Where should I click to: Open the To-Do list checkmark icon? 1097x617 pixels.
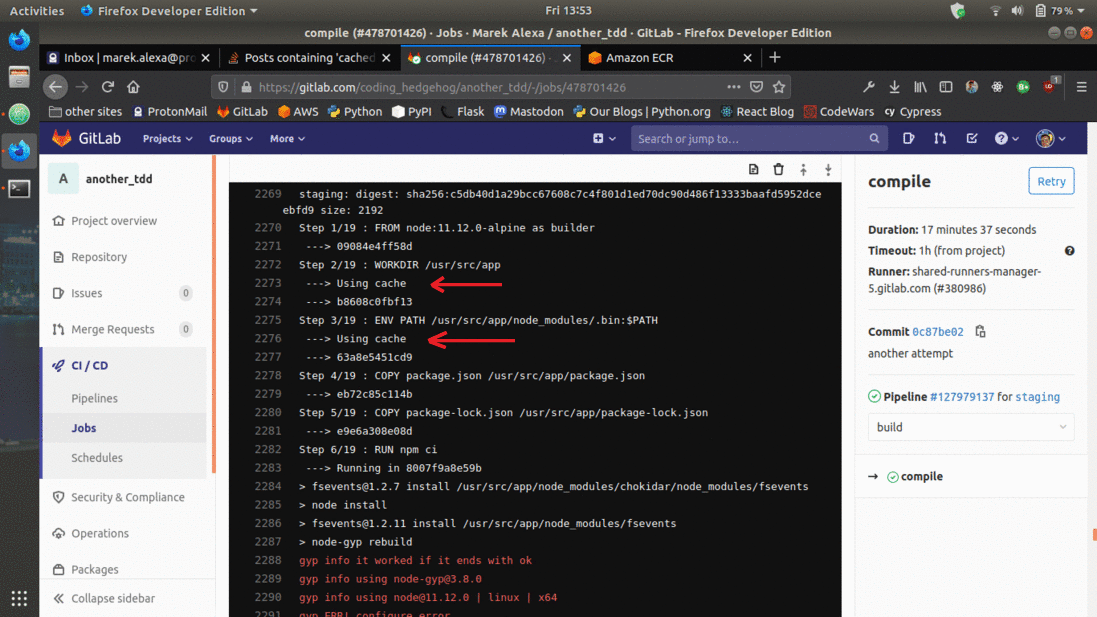pyautogui.click(x=972, y=139)
